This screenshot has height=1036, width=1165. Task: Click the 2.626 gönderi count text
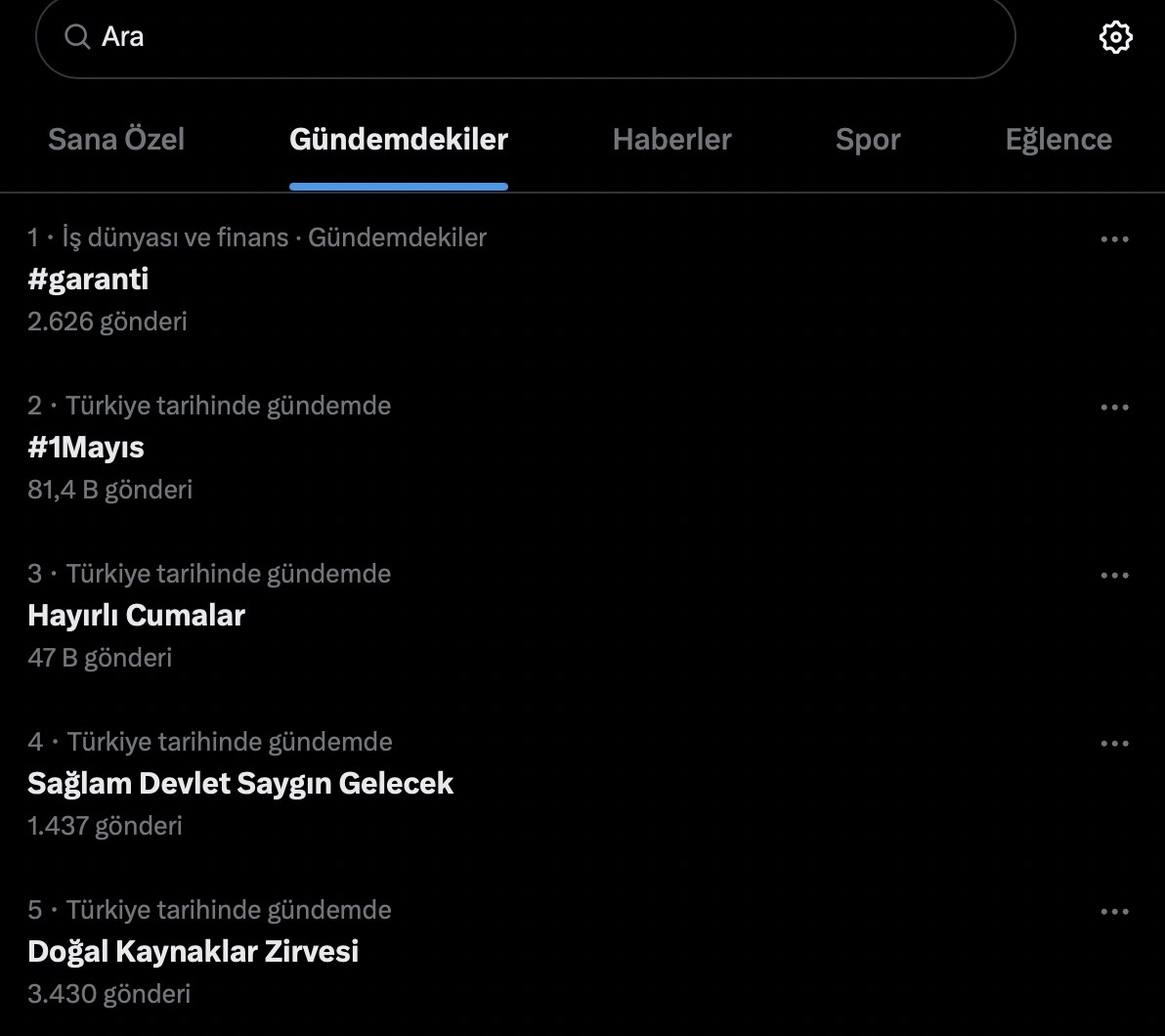[108, 322]
